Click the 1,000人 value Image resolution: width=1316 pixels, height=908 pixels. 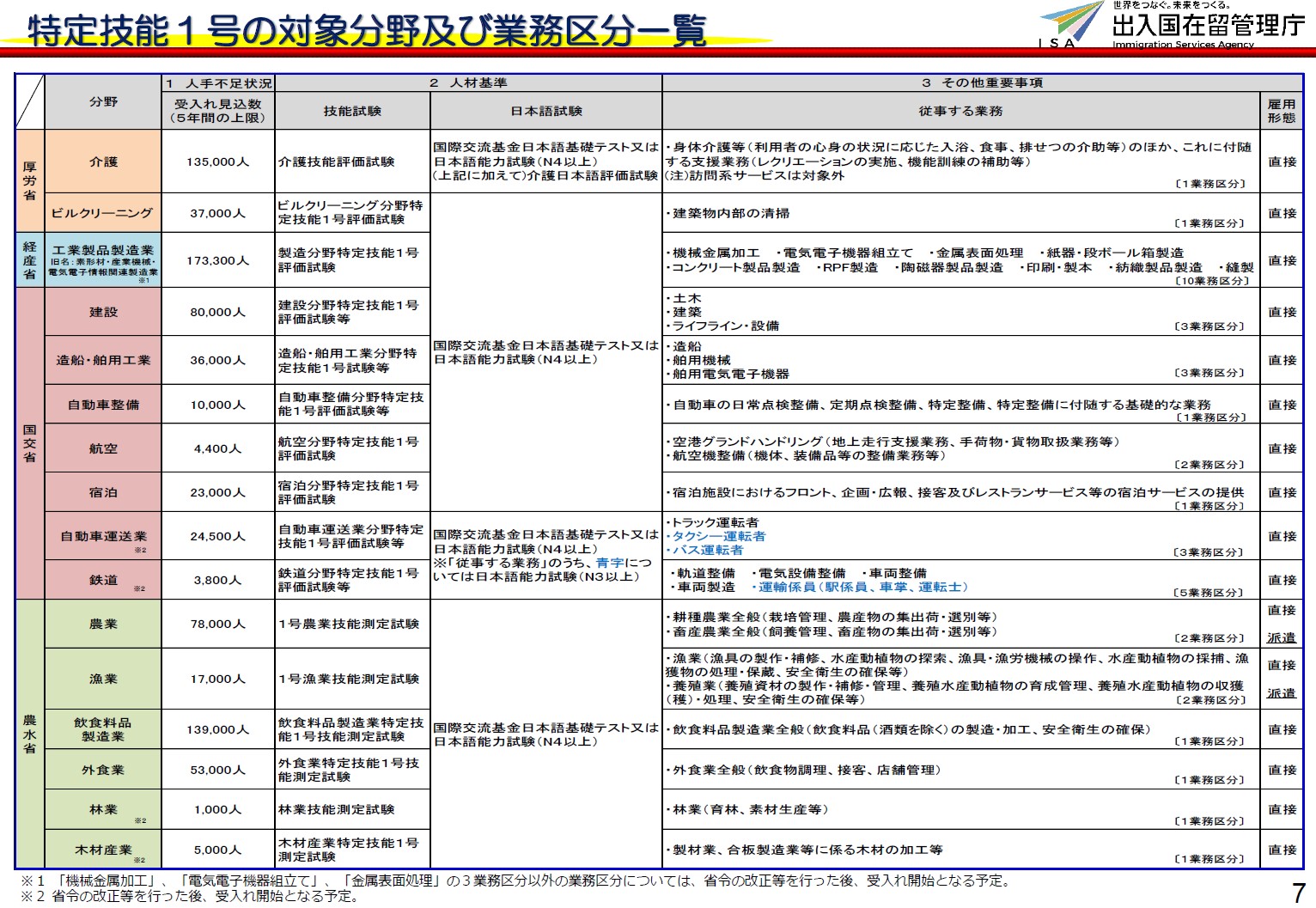click(x=218, y=809)
